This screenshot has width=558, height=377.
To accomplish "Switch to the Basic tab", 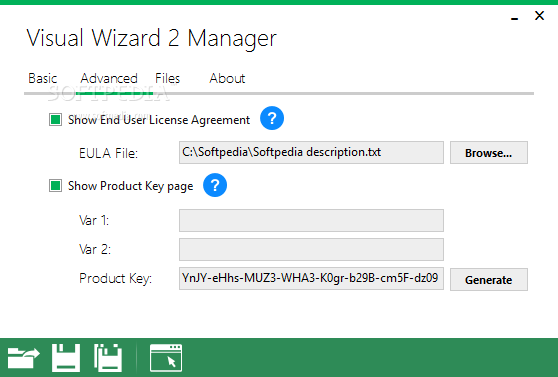I will 43,78.
